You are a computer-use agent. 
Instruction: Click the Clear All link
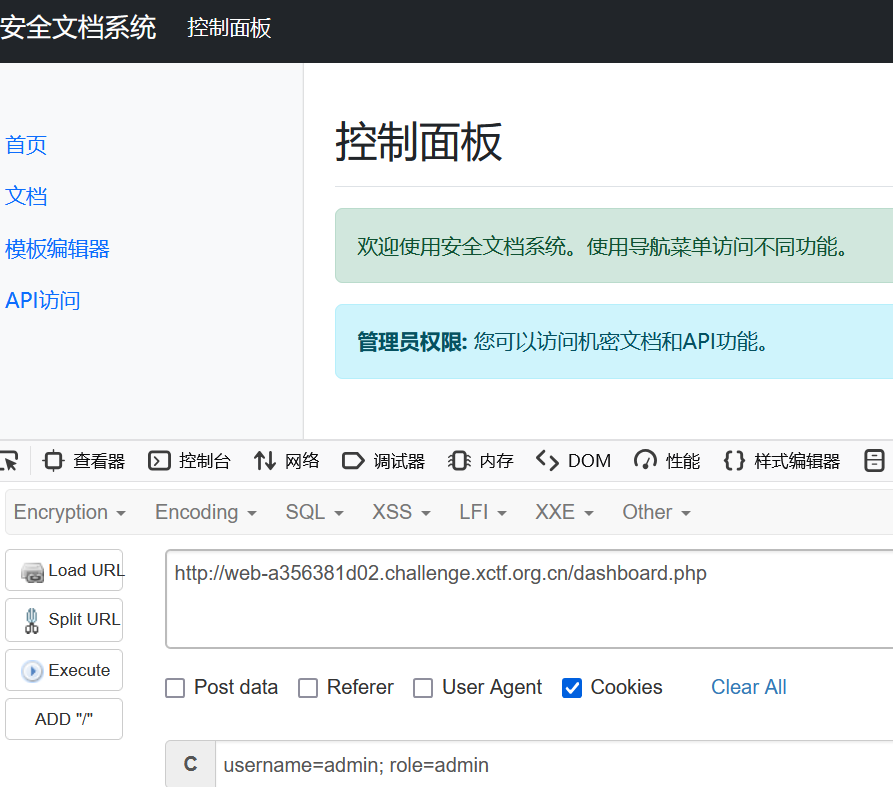pyautogui.click(x=748, y=687)
